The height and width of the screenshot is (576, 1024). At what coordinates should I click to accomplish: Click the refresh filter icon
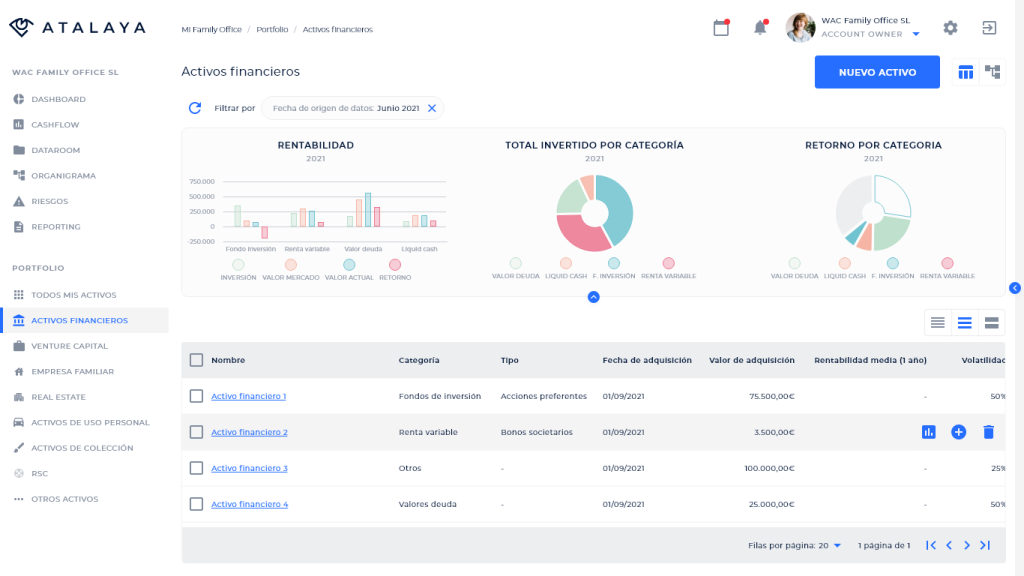point(195,108)
